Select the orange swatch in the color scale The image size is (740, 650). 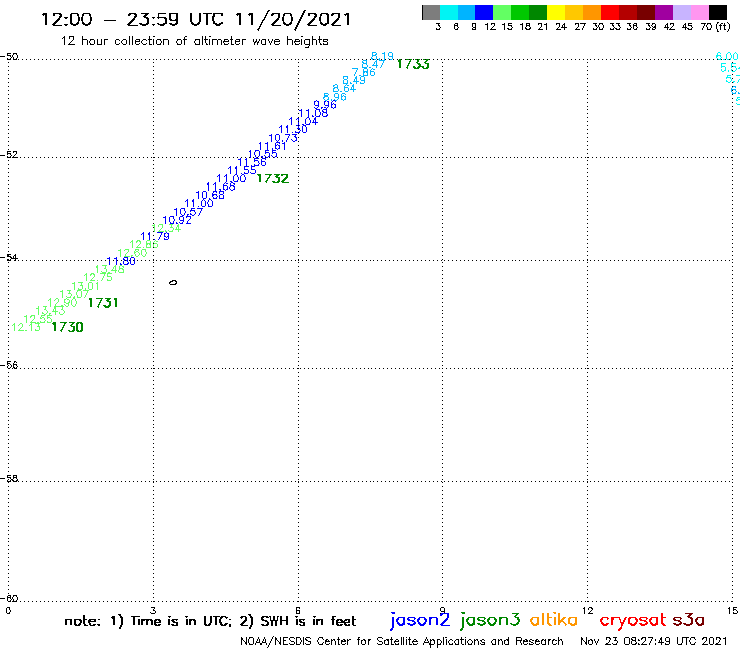592,13
